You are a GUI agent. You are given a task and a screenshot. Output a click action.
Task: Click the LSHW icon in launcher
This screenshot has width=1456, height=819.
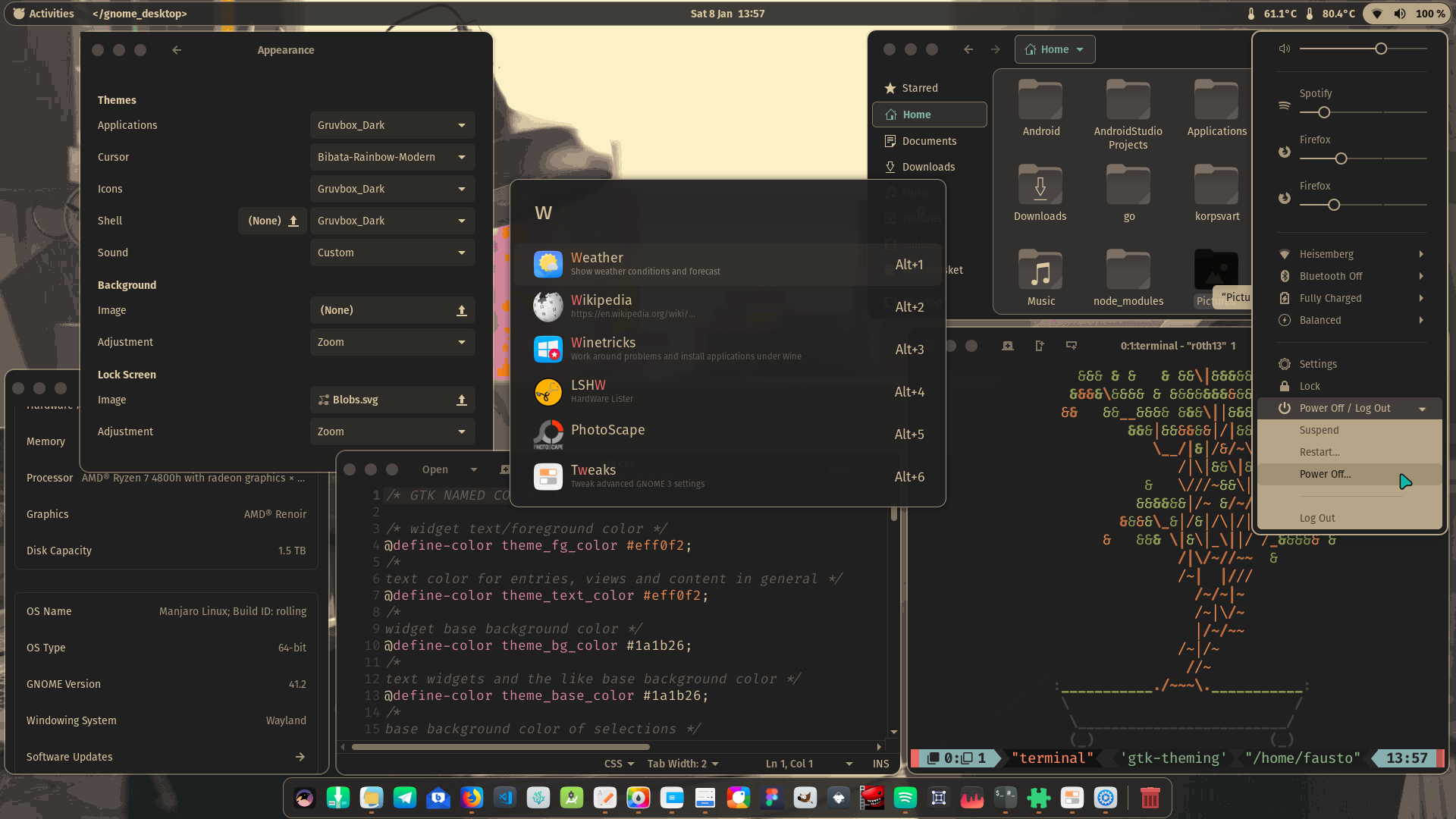(x=548, y=391)
